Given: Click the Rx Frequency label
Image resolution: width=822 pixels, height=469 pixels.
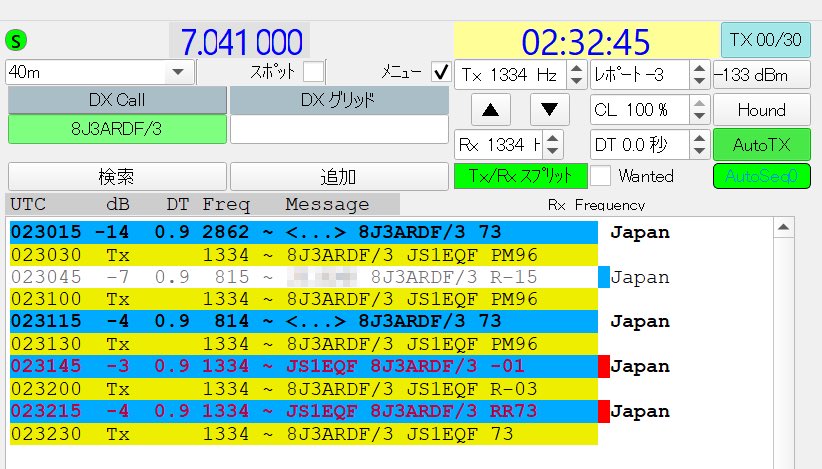Looking at the screenshot, I should [x=597, y=205].
